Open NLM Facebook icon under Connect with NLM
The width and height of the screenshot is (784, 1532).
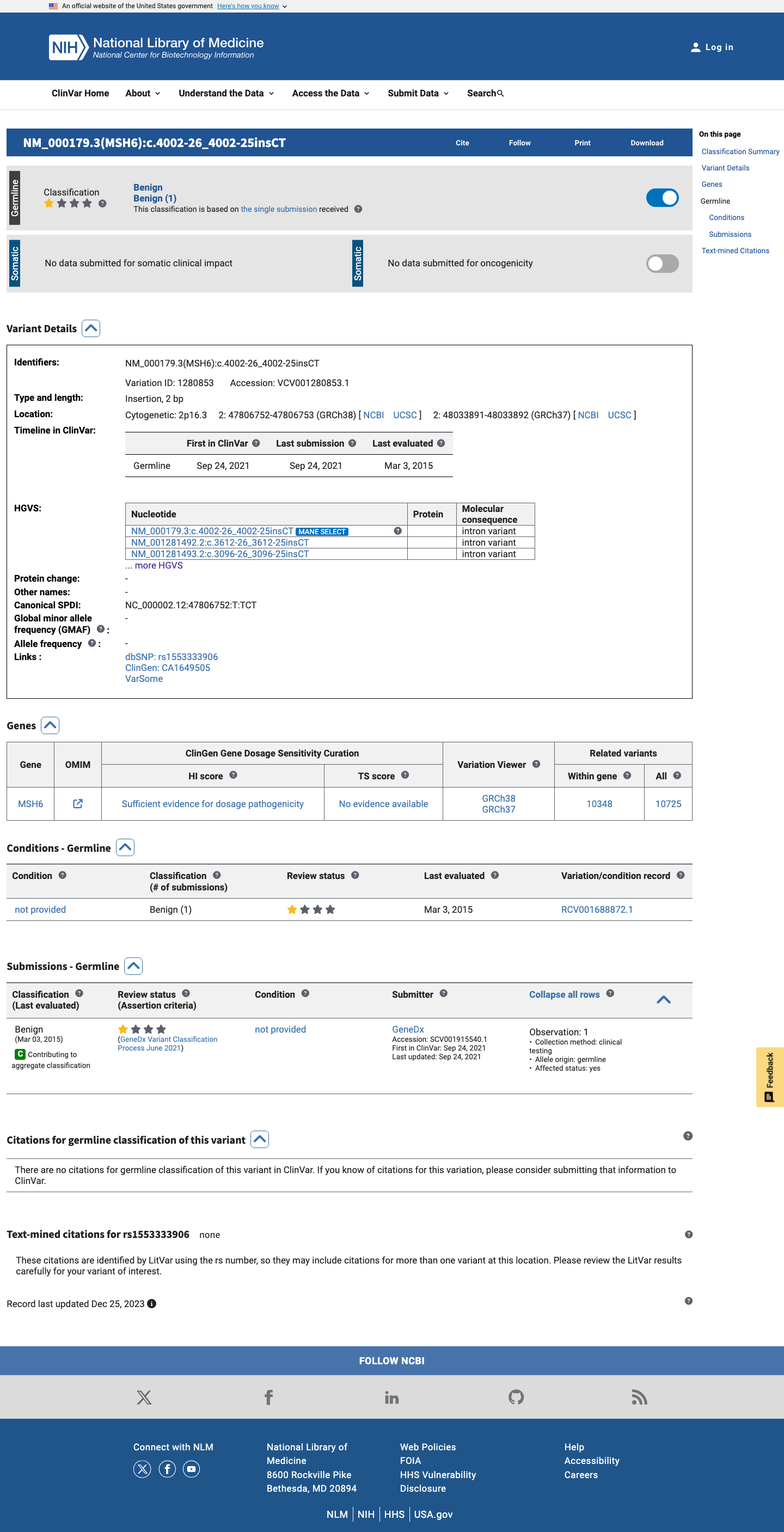[x=167, y=1469]
